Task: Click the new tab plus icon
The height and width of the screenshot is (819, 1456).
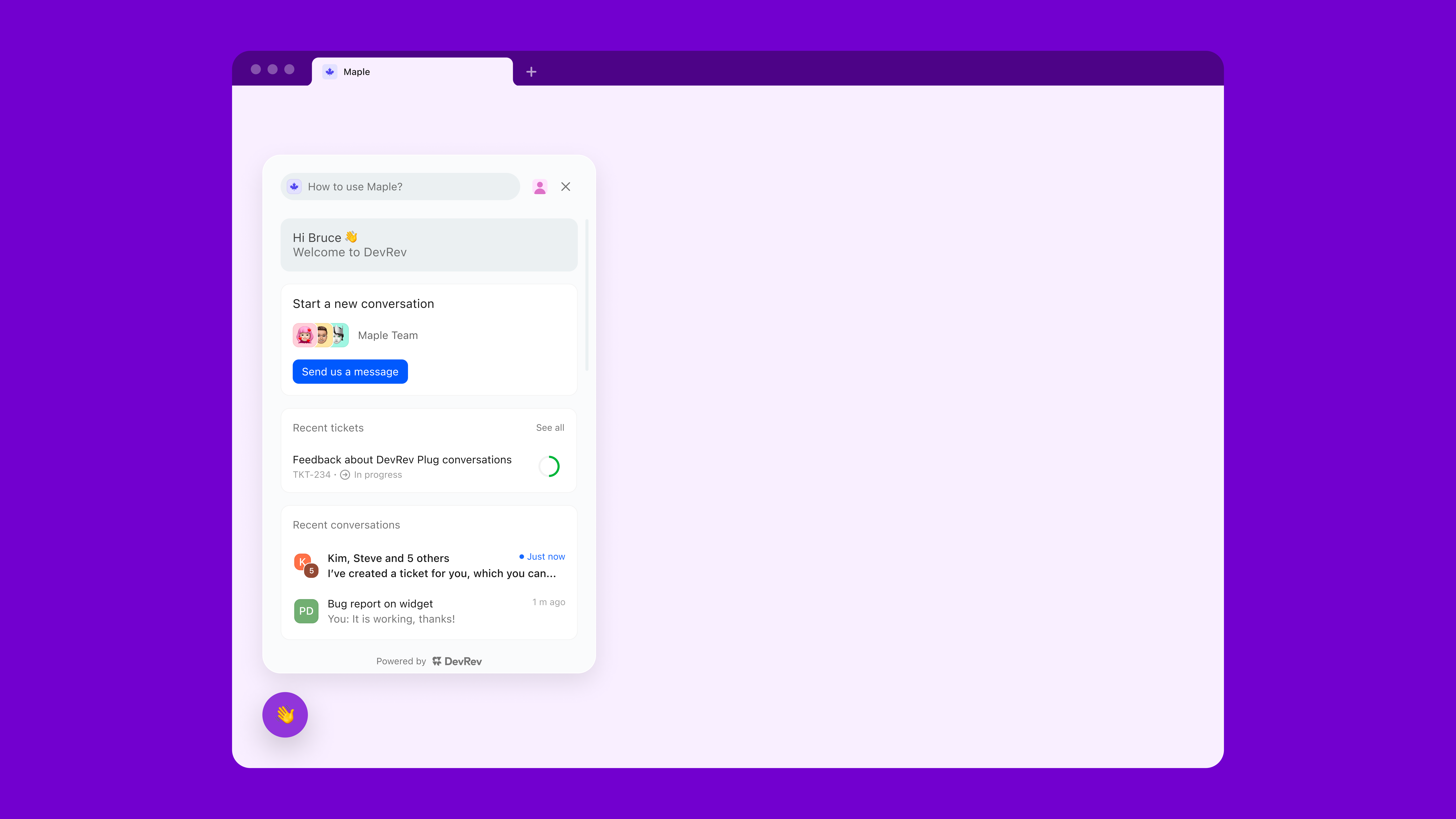Action: [x=531, y=71]
